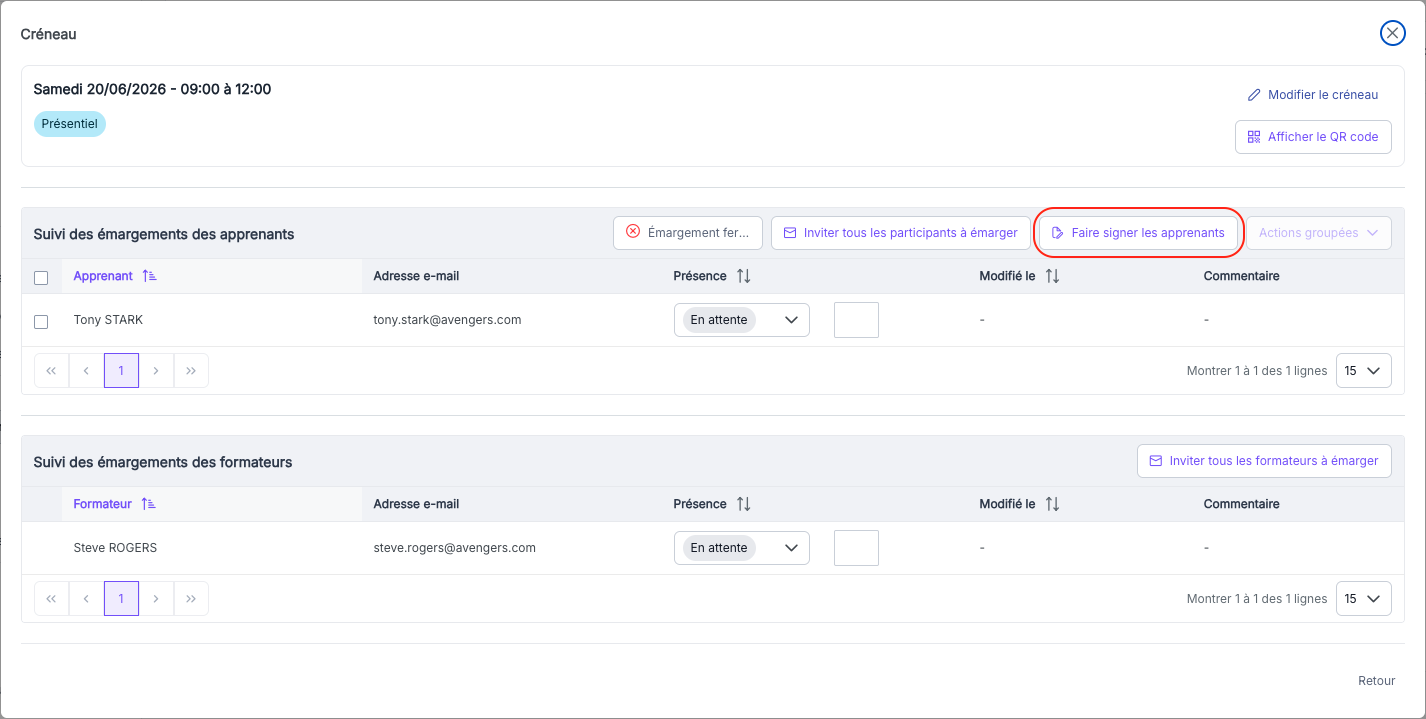1426x719 pixels.
Task: Open Tony STARK presence dropdown
Action: tap(742, 320)
